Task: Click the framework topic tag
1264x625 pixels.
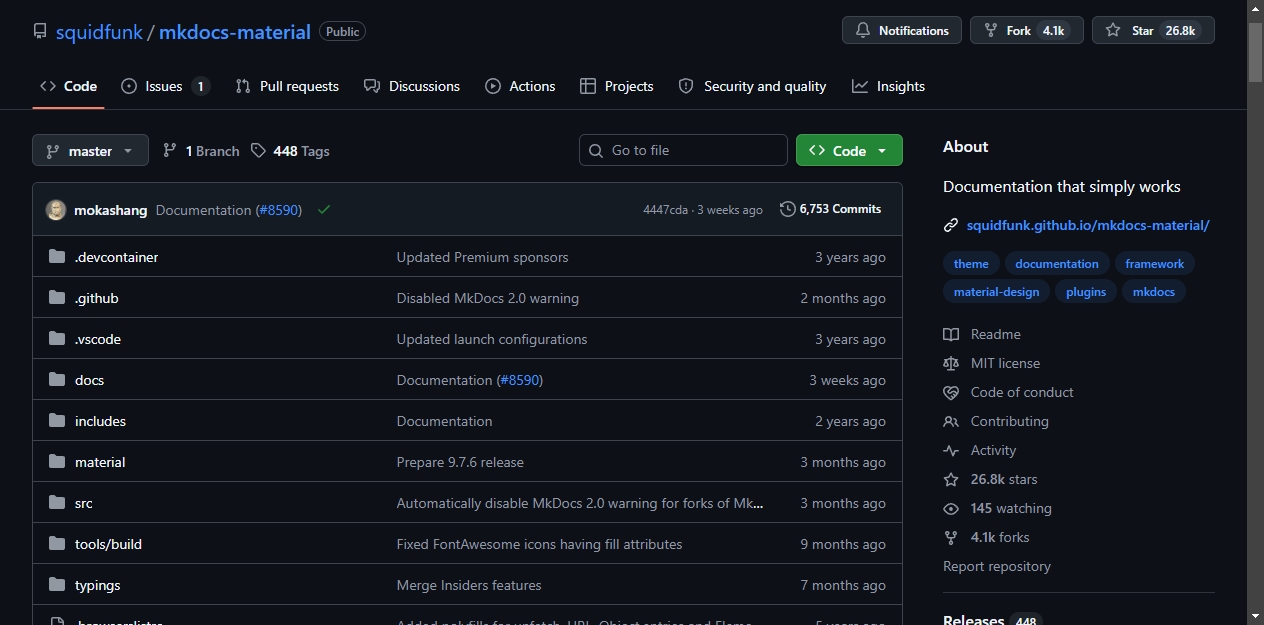Action: coord(1154,264)
